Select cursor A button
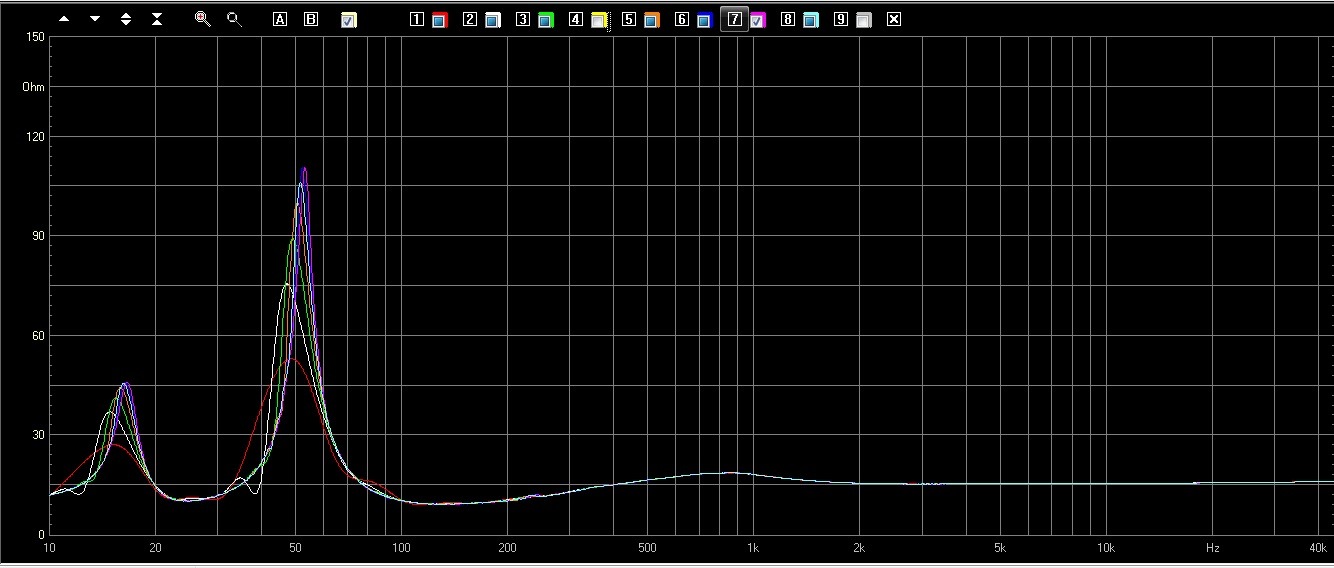This screenshot has width=1334, height=568. click(x=280, y=19)
